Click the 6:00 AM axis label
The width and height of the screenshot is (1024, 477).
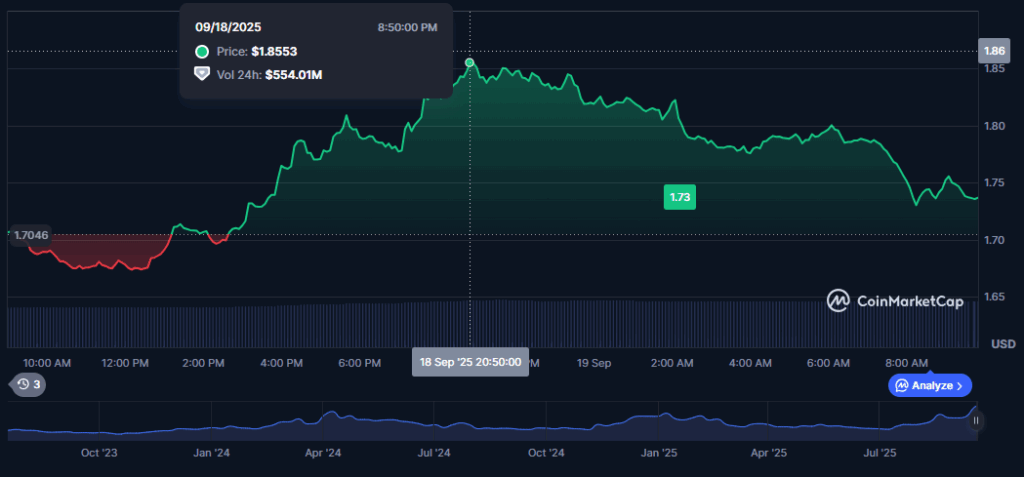click(828, 363)
